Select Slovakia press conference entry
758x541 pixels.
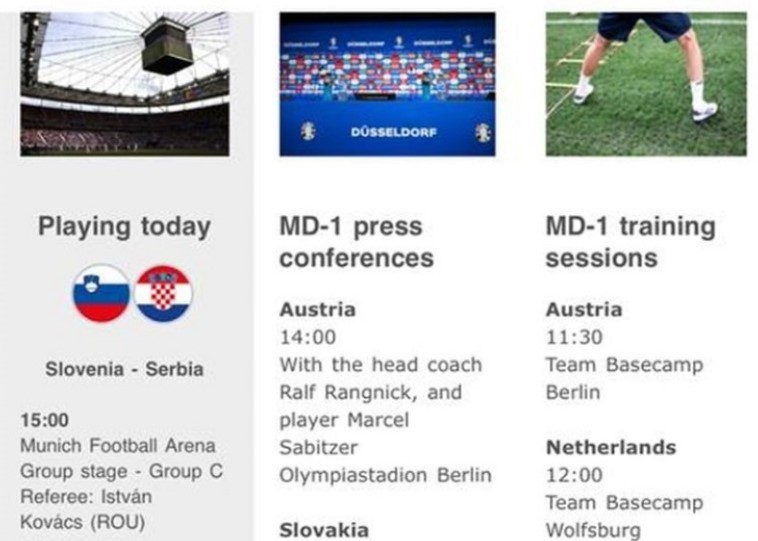pos(324,530)
